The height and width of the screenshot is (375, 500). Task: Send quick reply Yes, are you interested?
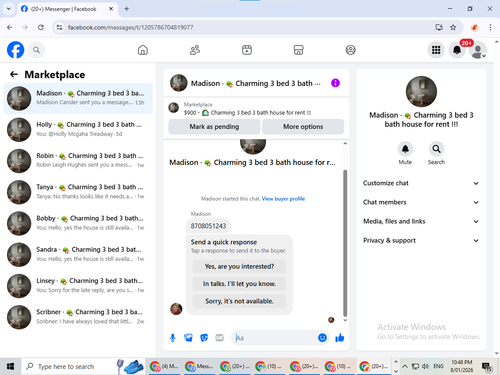(x=239, y=266)
